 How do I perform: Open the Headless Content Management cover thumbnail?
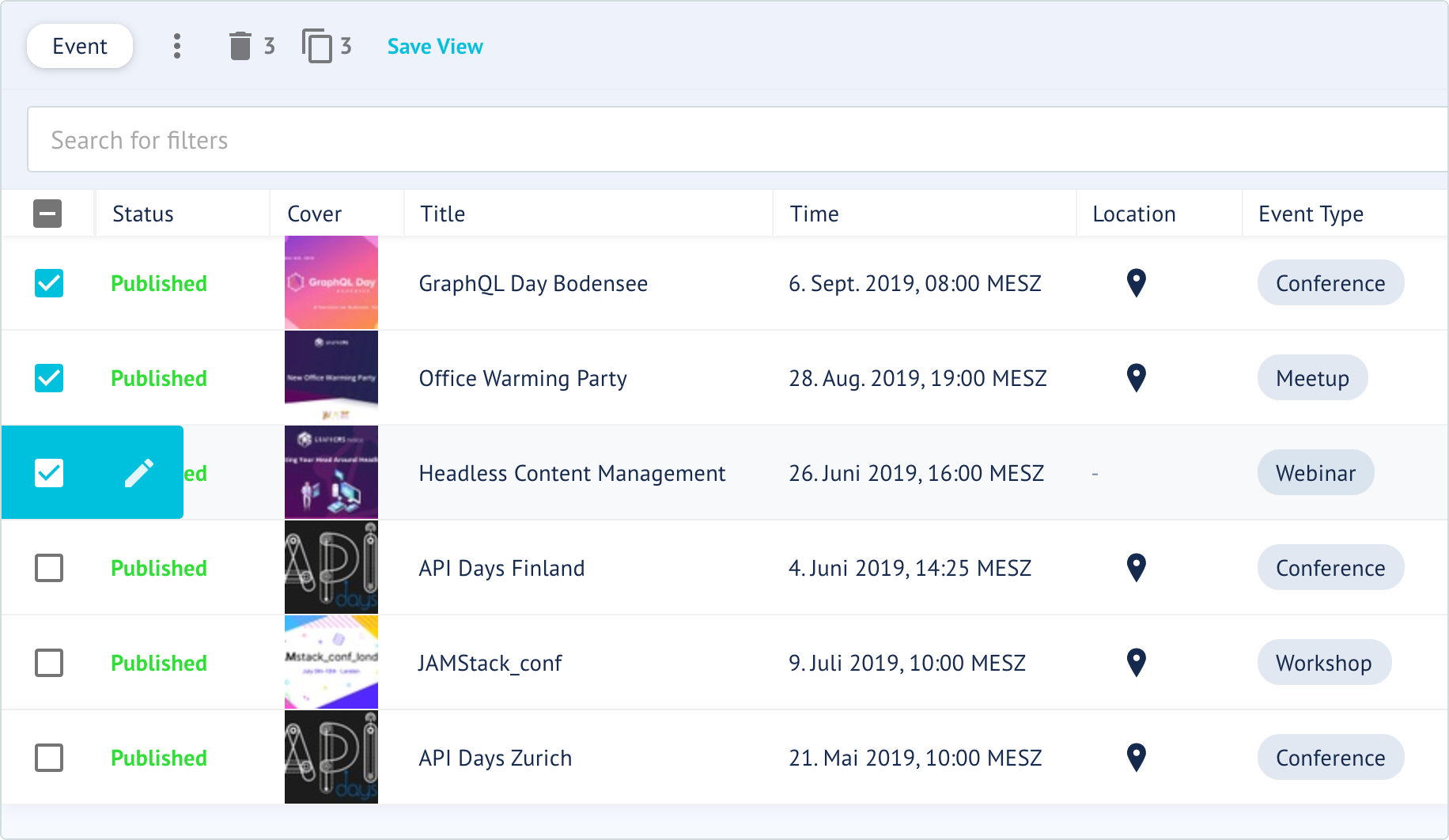coord(331,472)
